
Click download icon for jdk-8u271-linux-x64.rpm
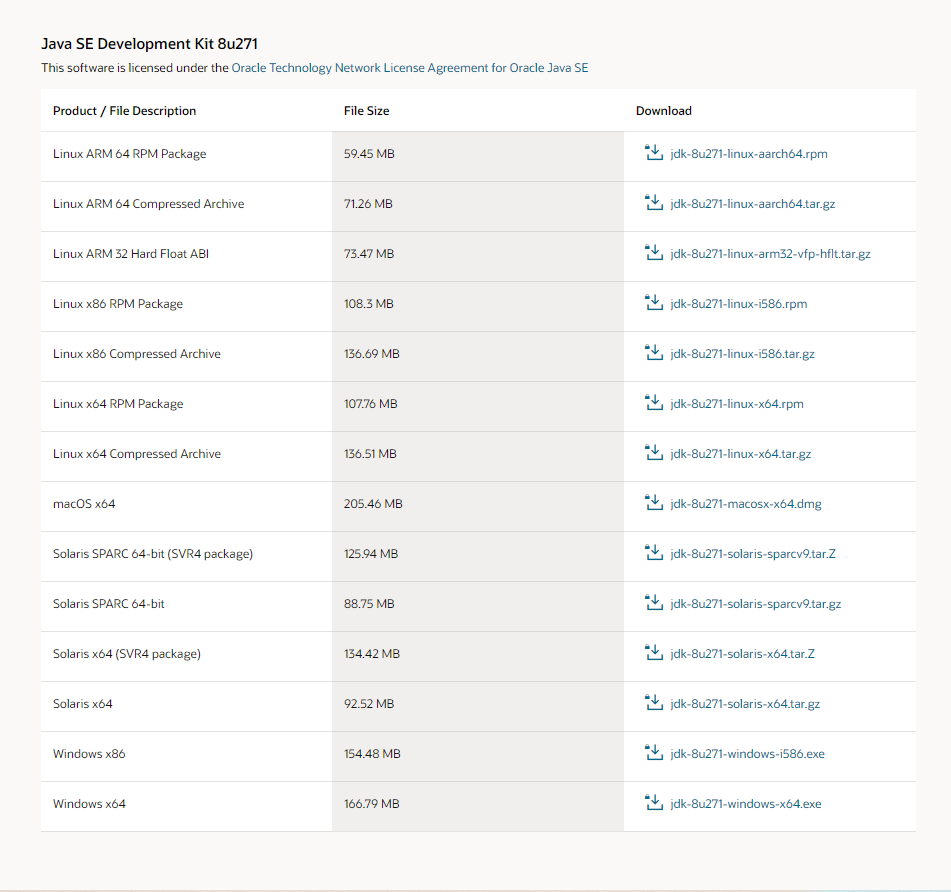tap(654, 403)
